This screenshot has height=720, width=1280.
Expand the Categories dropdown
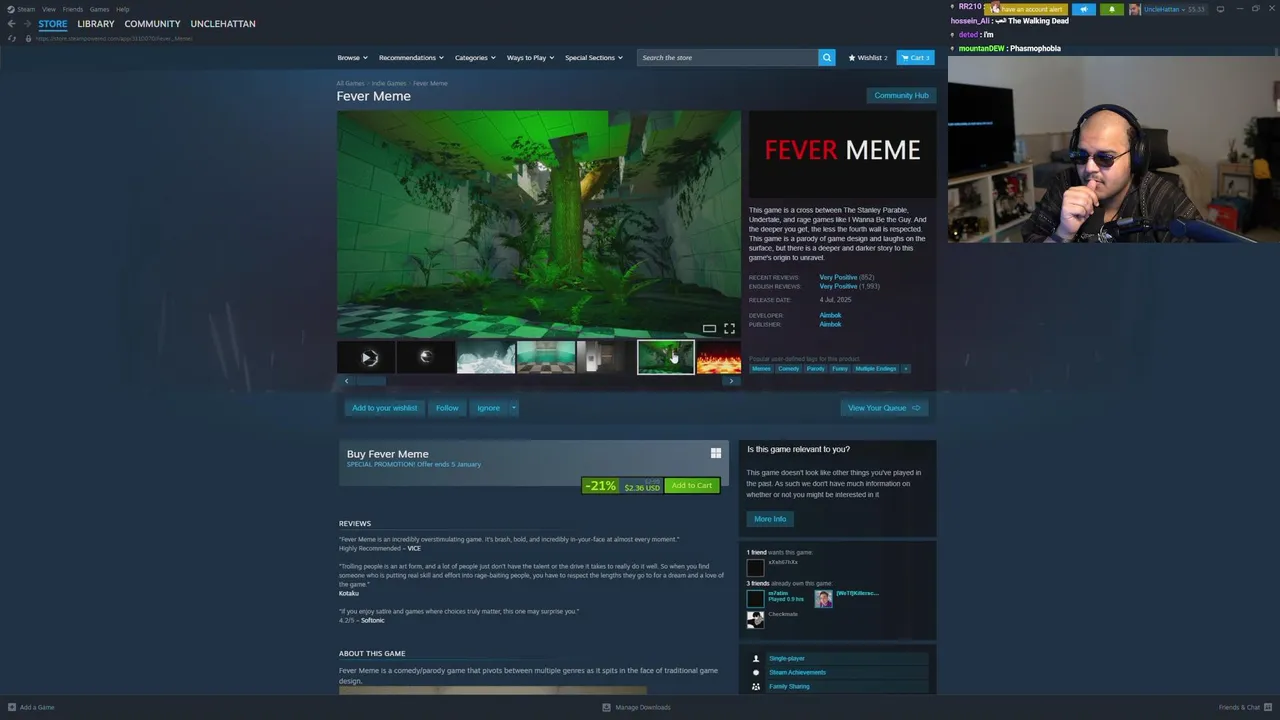pos(475,58)
